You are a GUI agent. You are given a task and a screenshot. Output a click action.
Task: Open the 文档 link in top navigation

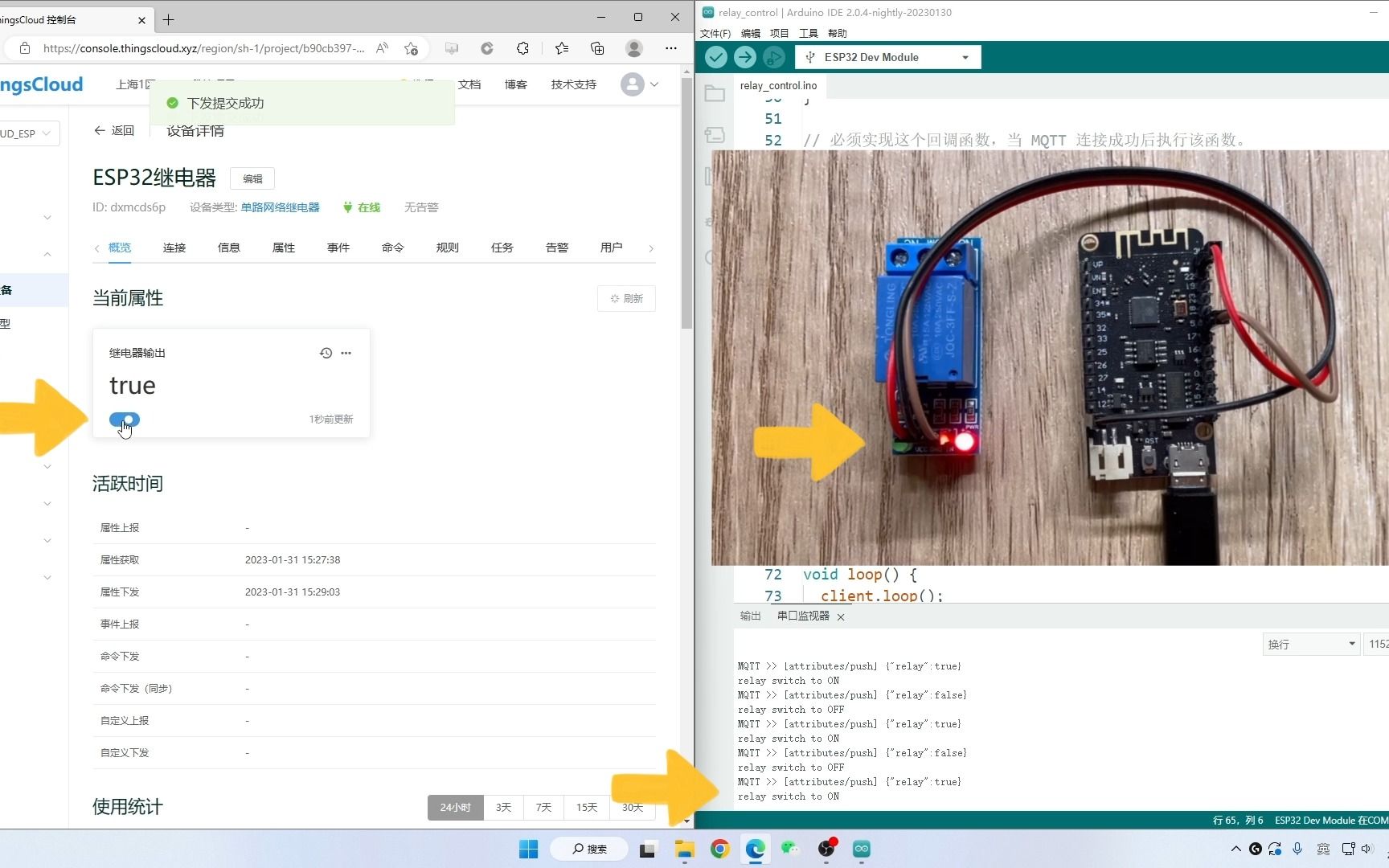469,84
